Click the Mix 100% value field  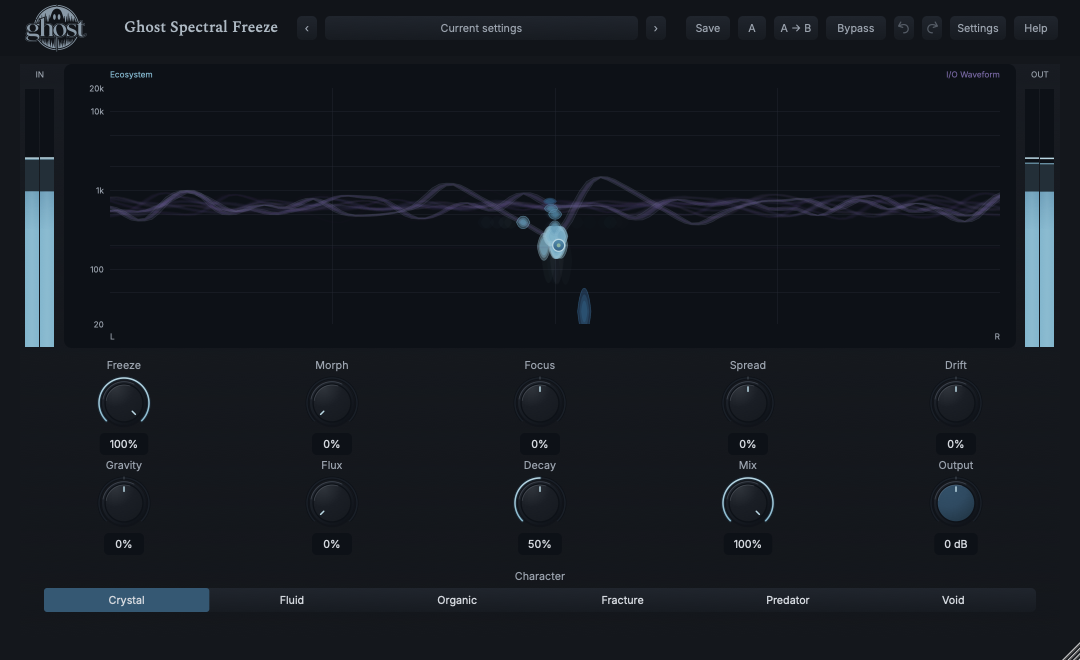tap(747, 544)
